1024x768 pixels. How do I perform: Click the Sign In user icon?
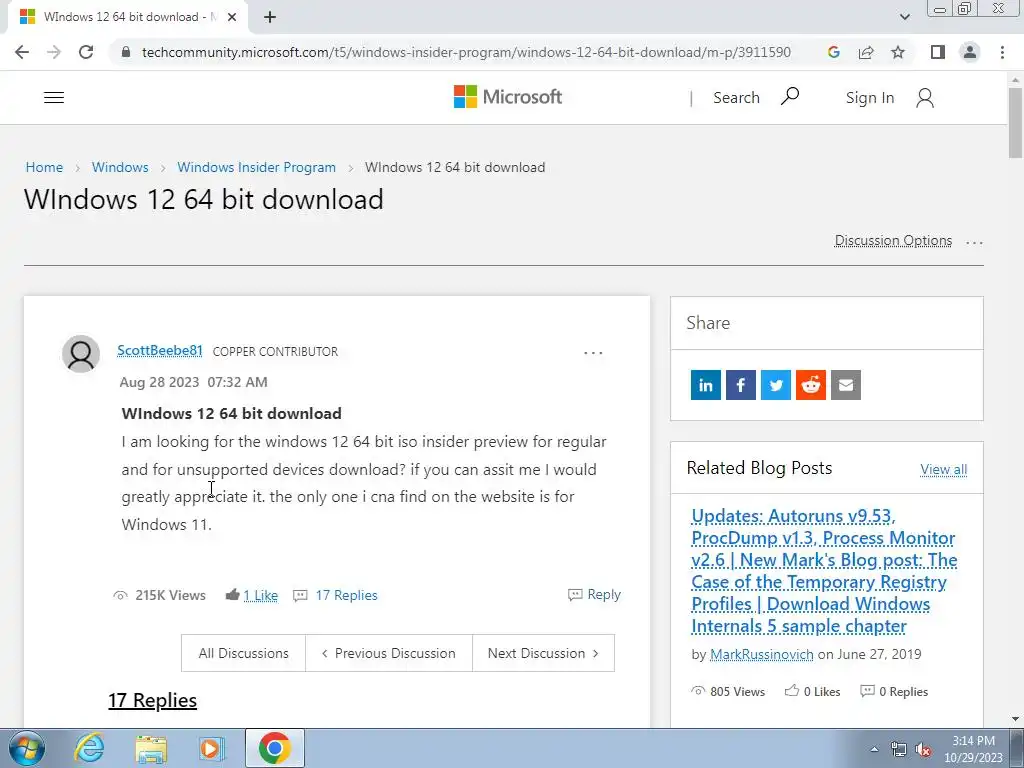[x=925, y=98]
